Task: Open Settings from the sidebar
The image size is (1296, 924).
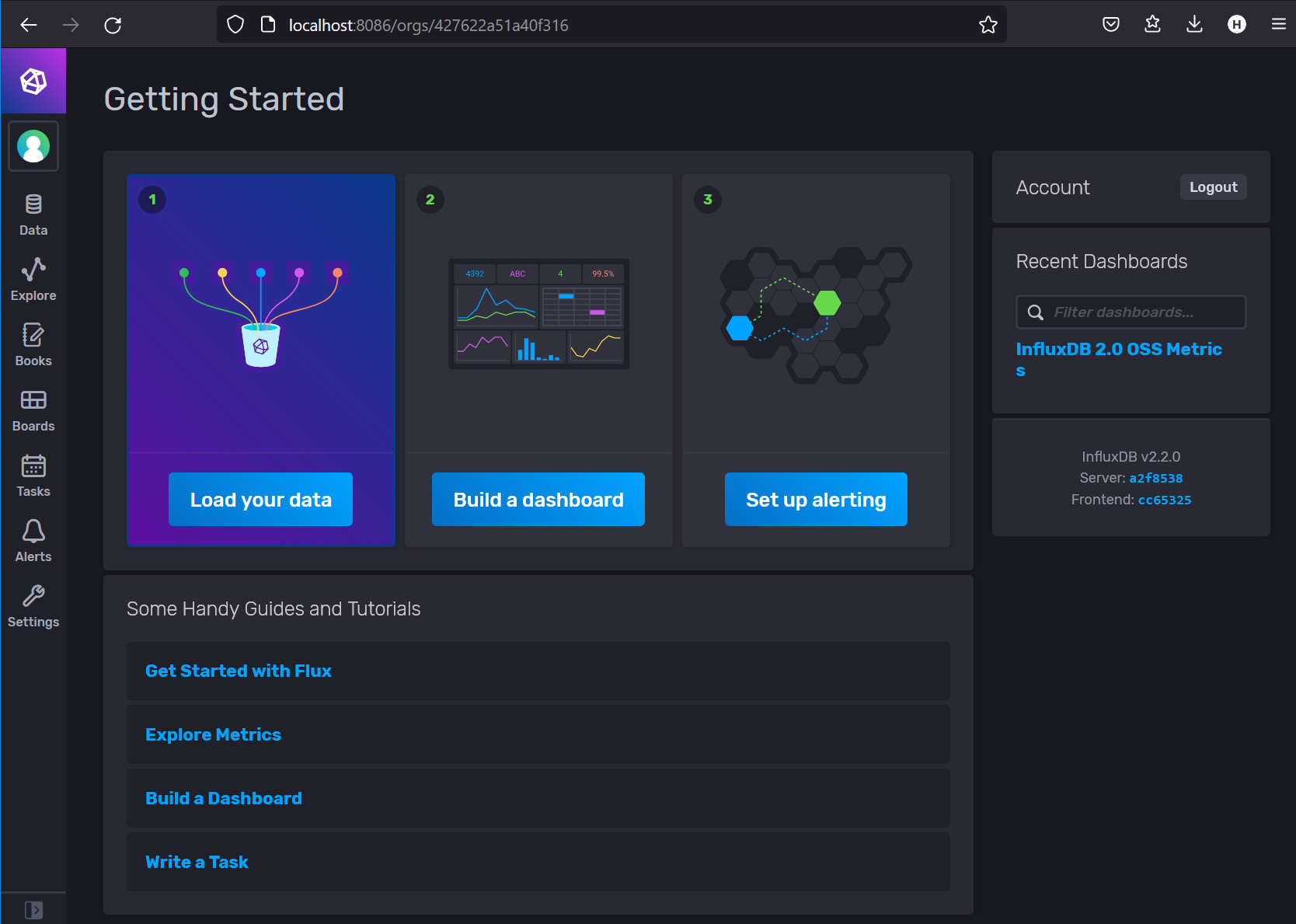Action: point(33,606)
